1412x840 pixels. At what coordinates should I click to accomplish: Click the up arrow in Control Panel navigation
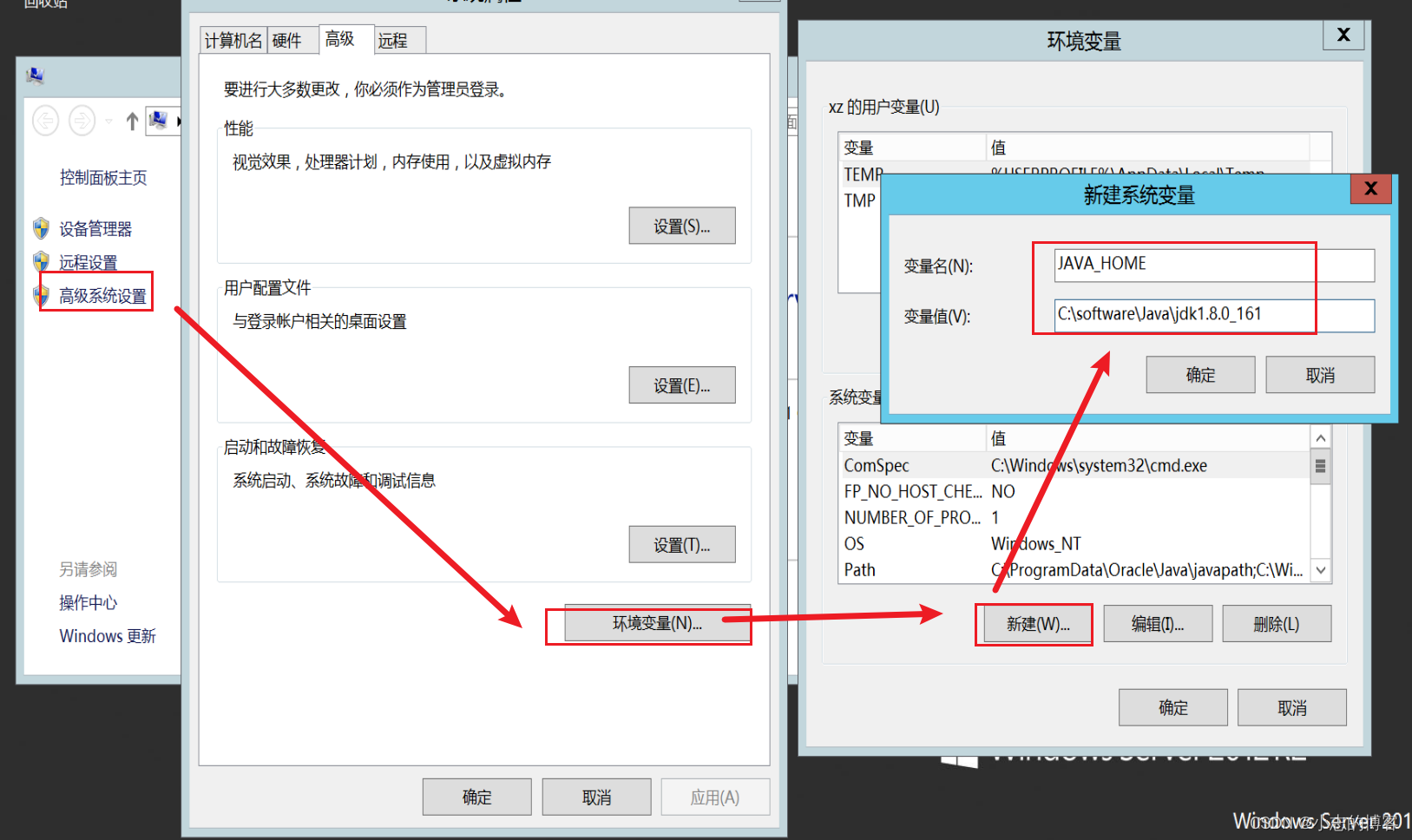tap(132, 121)
